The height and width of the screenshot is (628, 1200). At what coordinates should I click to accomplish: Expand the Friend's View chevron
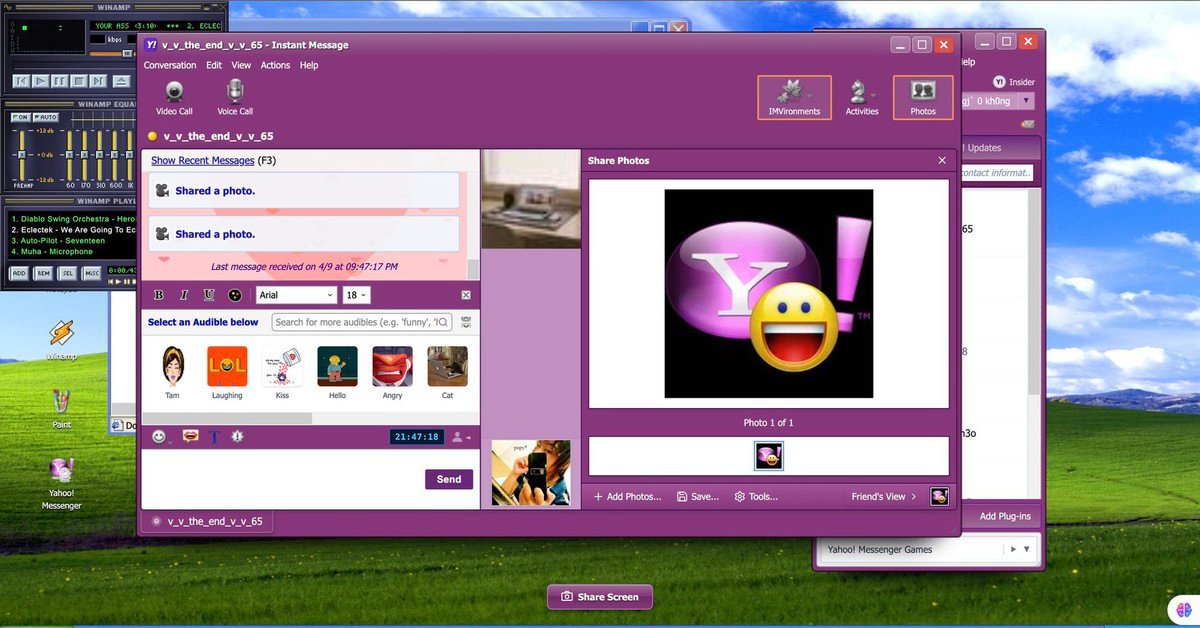click(913, 496)
